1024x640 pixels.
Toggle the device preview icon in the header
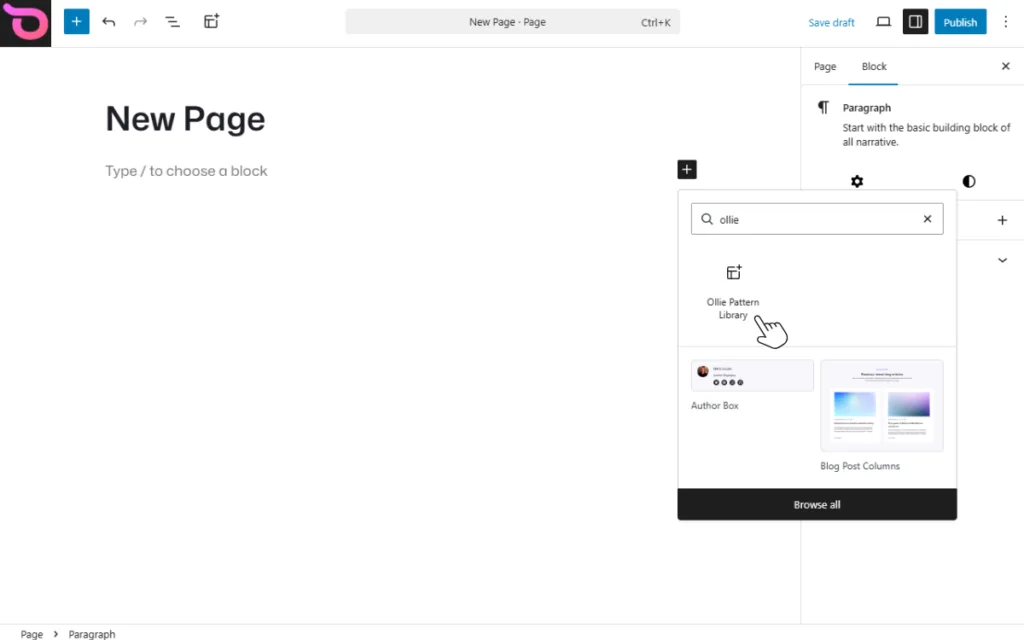click(883, 21)
